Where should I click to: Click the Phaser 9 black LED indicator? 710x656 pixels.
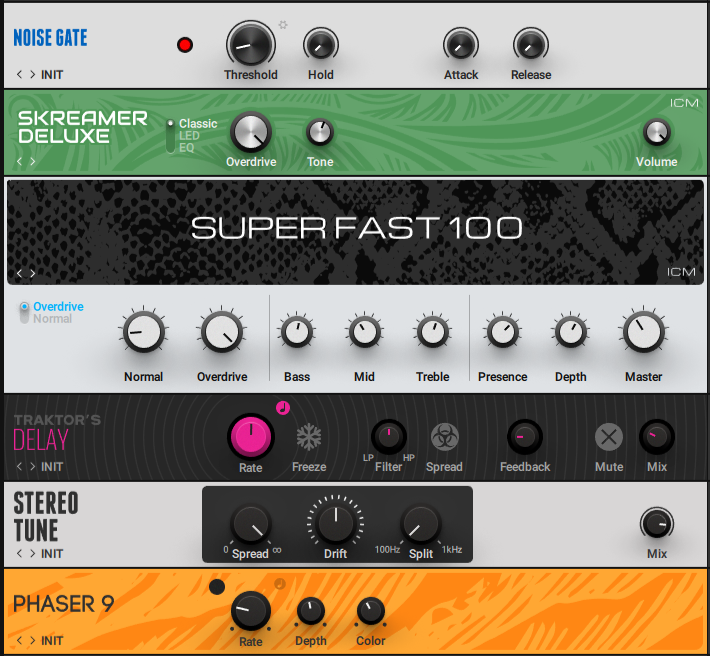click(x=217, y=587)
